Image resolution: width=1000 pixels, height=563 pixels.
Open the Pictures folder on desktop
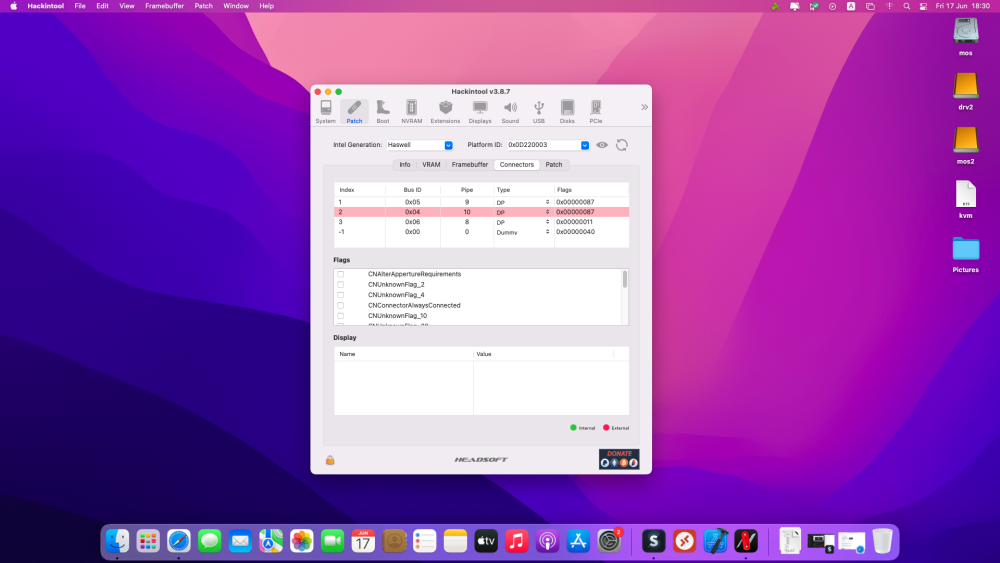966,254
